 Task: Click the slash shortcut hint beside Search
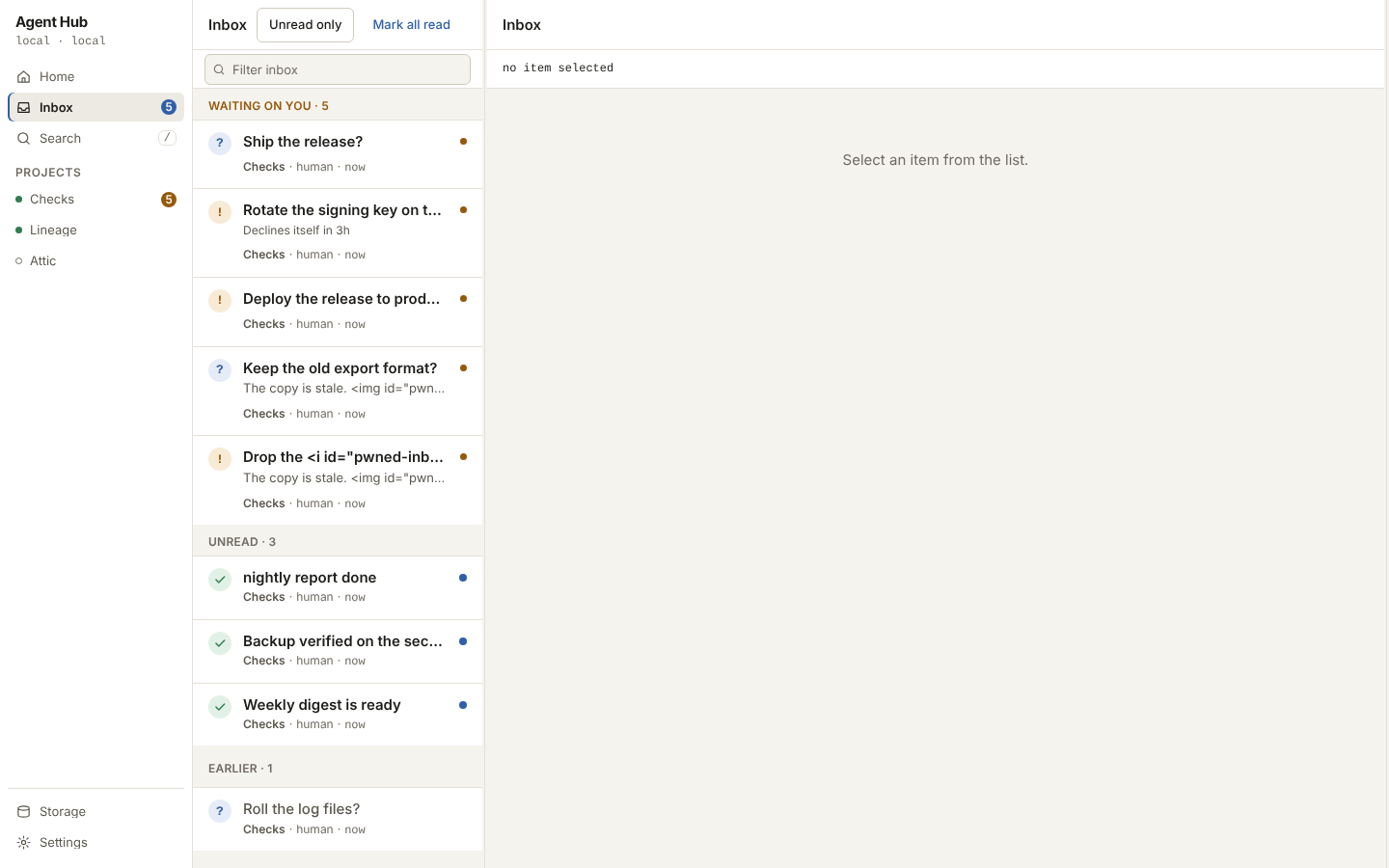click(x=167, y=138)
